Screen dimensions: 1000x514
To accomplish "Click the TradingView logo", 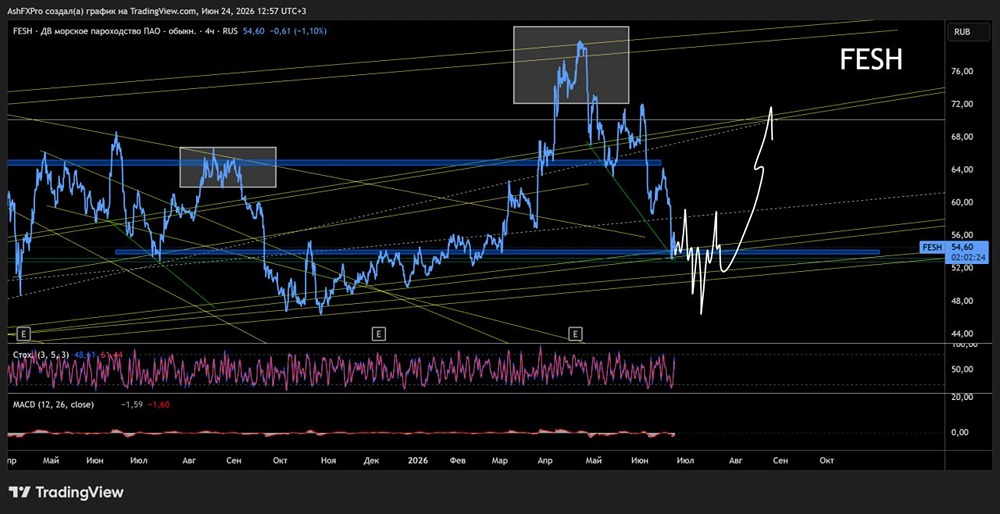I will 66,492.
